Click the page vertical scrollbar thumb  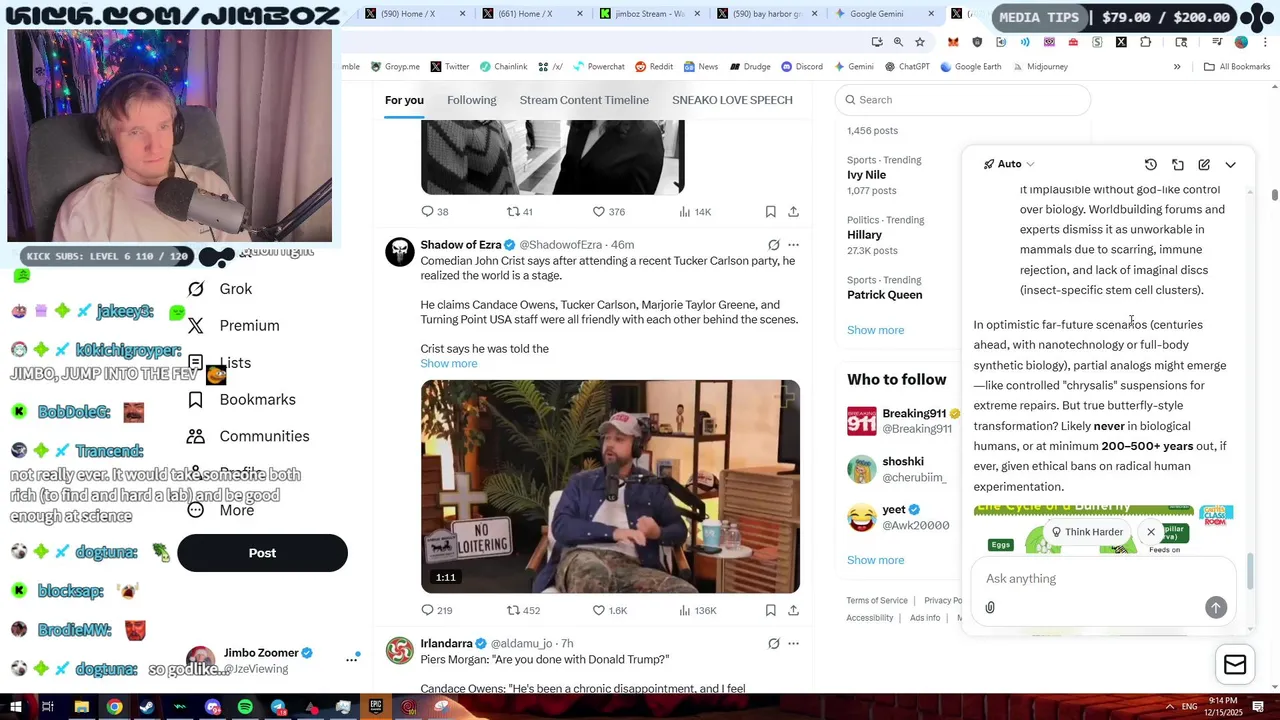coord(1274,194)
